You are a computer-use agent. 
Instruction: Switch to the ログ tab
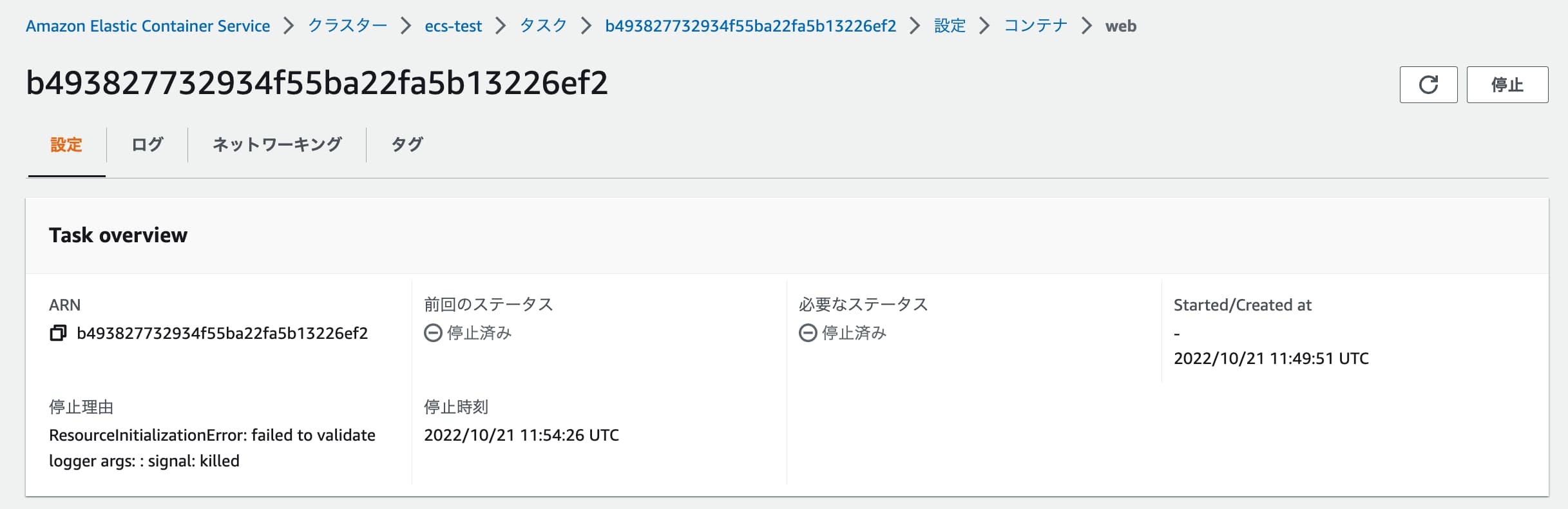coord(148,144)
